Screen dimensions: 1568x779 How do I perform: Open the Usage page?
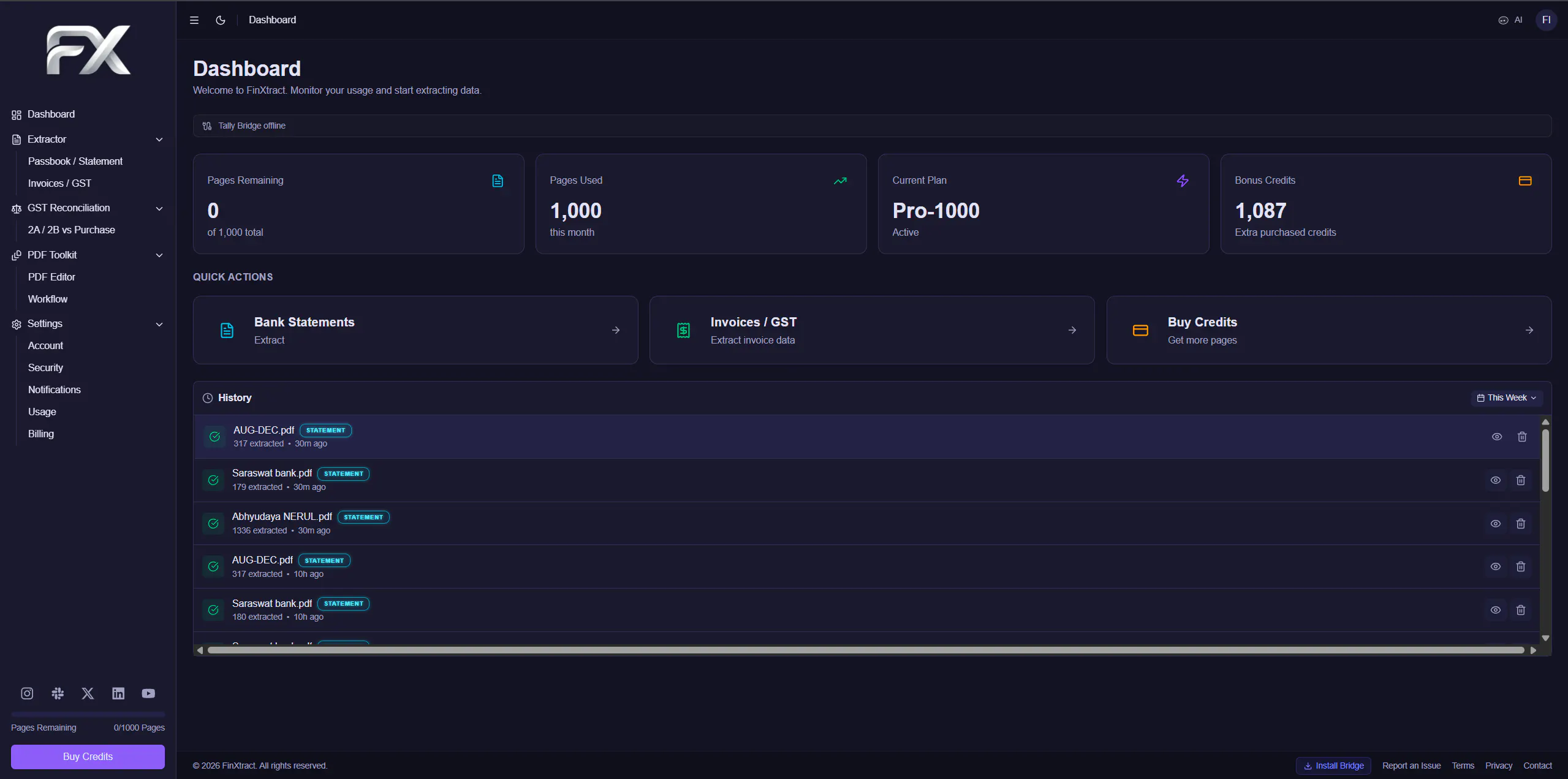pyautogui.click(x=42, y=412)
